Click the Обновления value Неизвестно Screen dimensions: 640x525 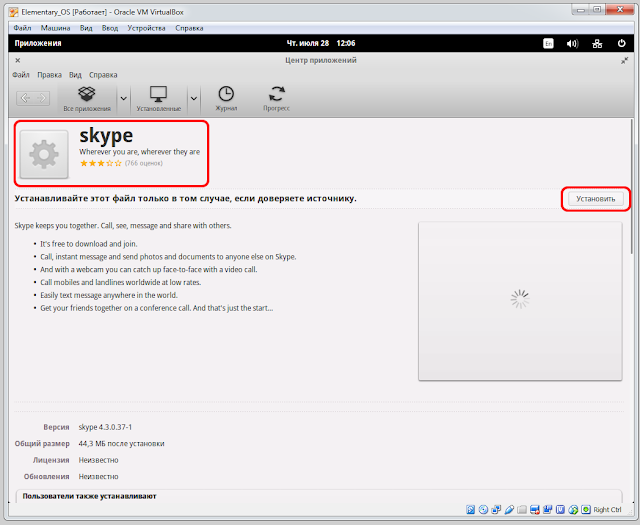pos(98,476)
